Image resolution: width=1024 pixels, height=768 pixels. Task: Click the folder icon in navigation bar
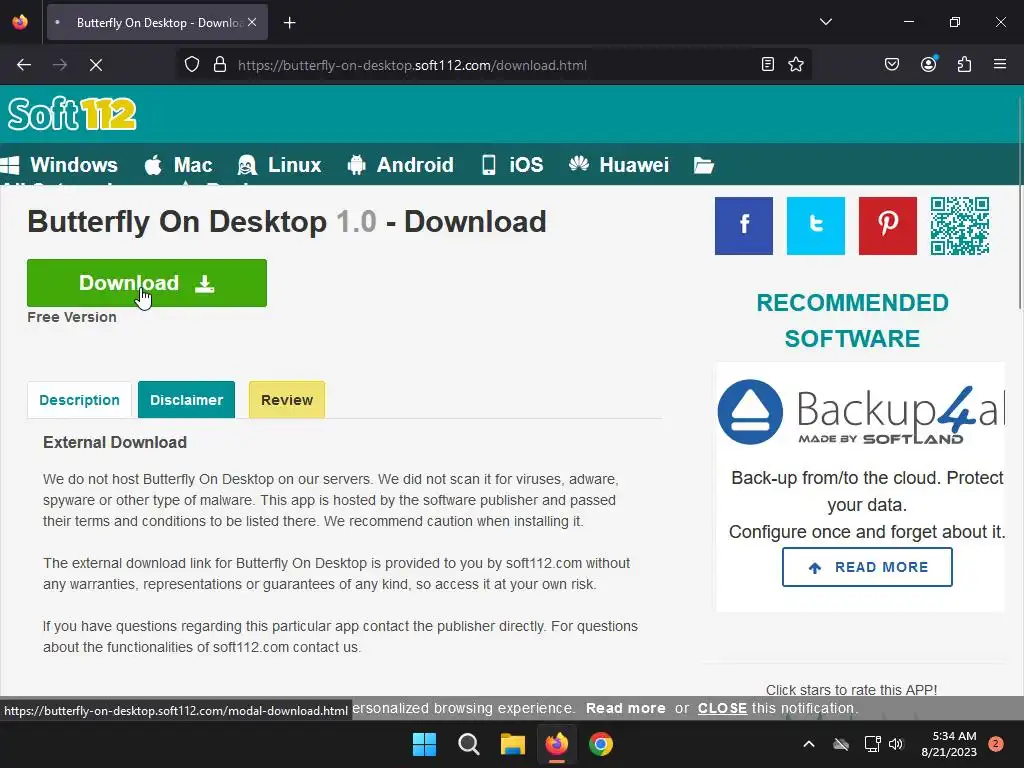pos(703,165)
